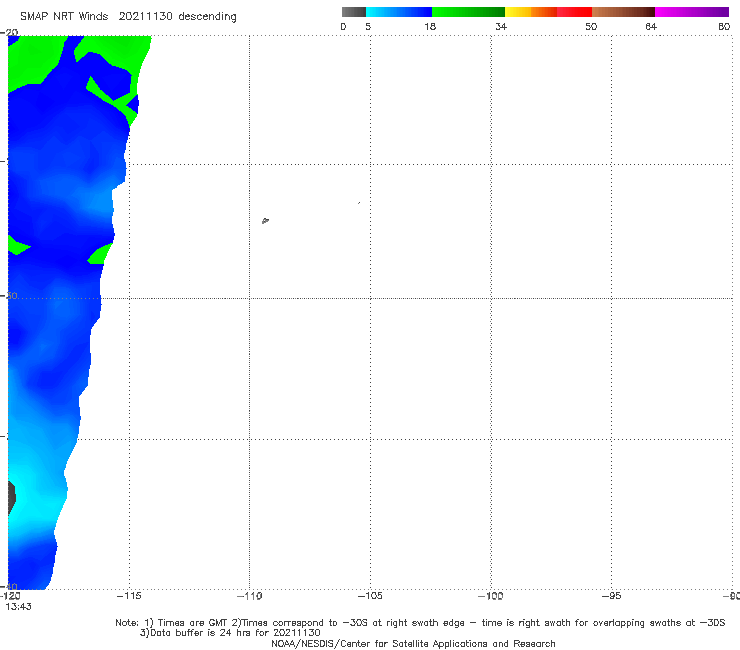Click the SMAP NRT Winds title text

click(x=128, y=17)
